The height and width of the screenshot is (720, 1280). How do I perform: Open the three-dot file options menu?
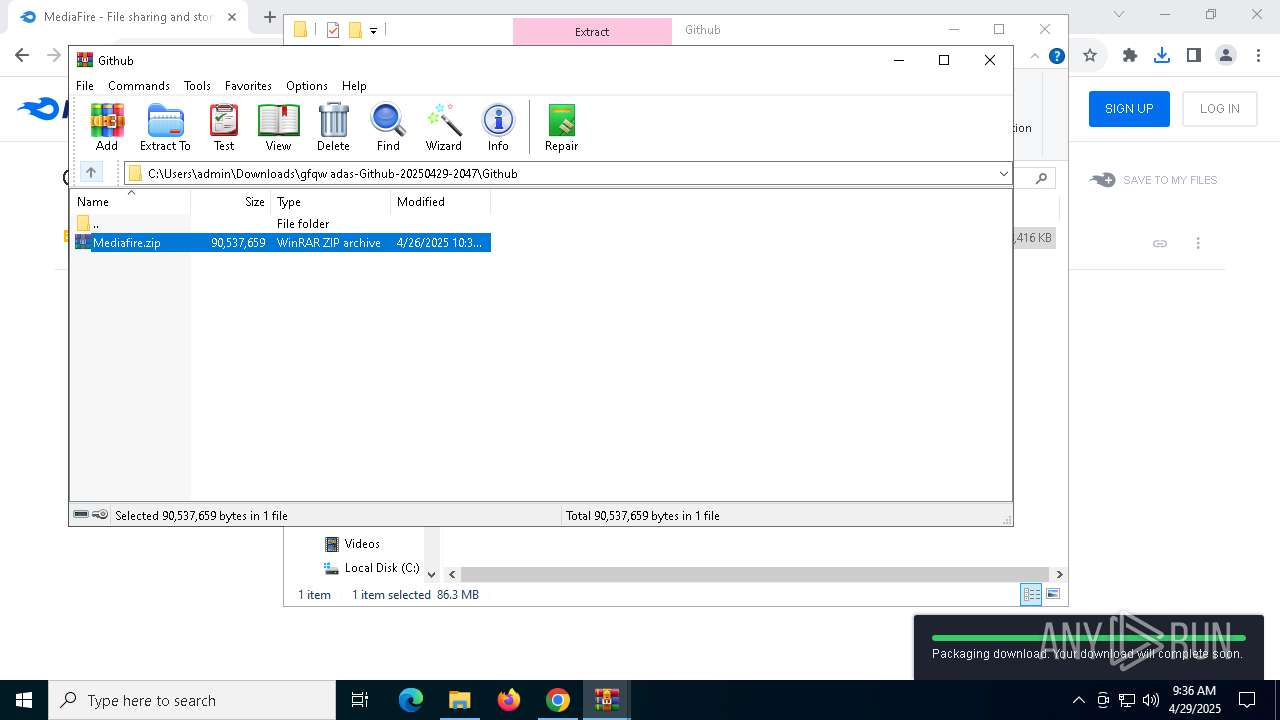click(x=1198, y=243)
